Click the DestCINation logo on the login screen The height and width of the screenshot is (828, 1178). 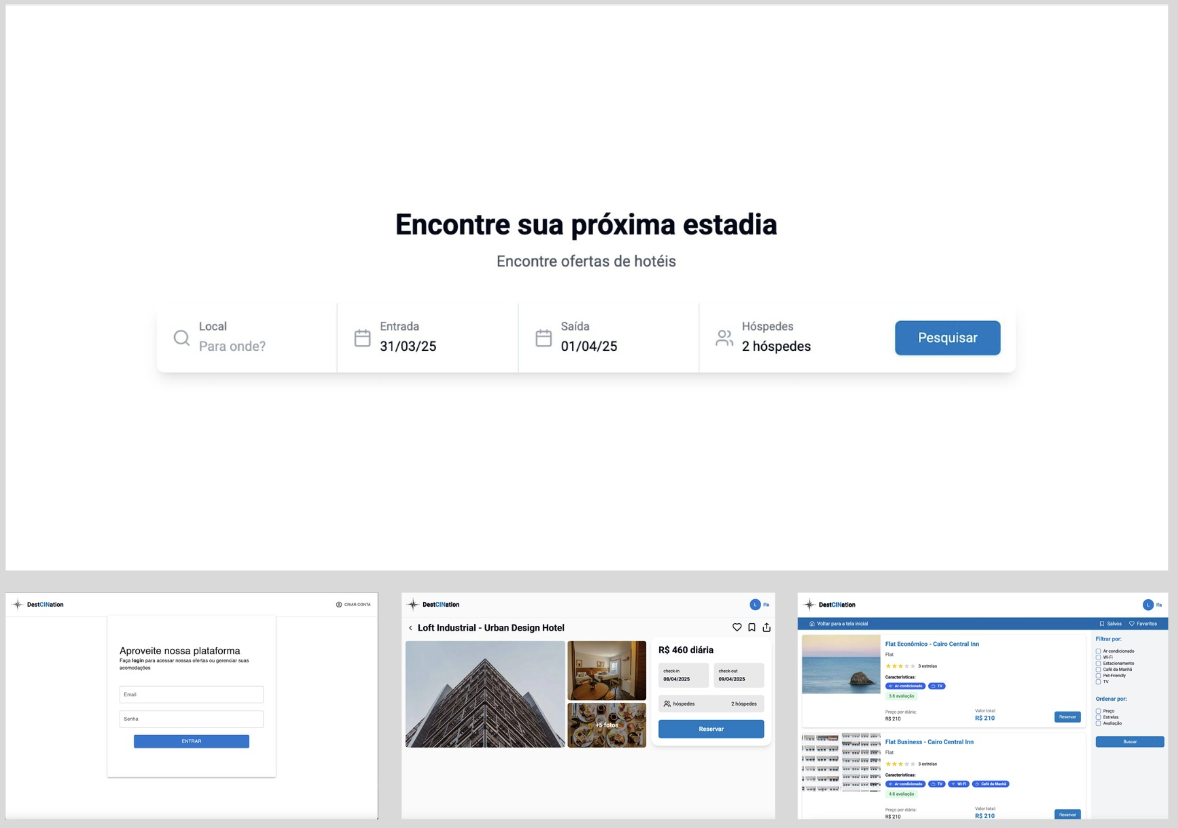[38, 604]
